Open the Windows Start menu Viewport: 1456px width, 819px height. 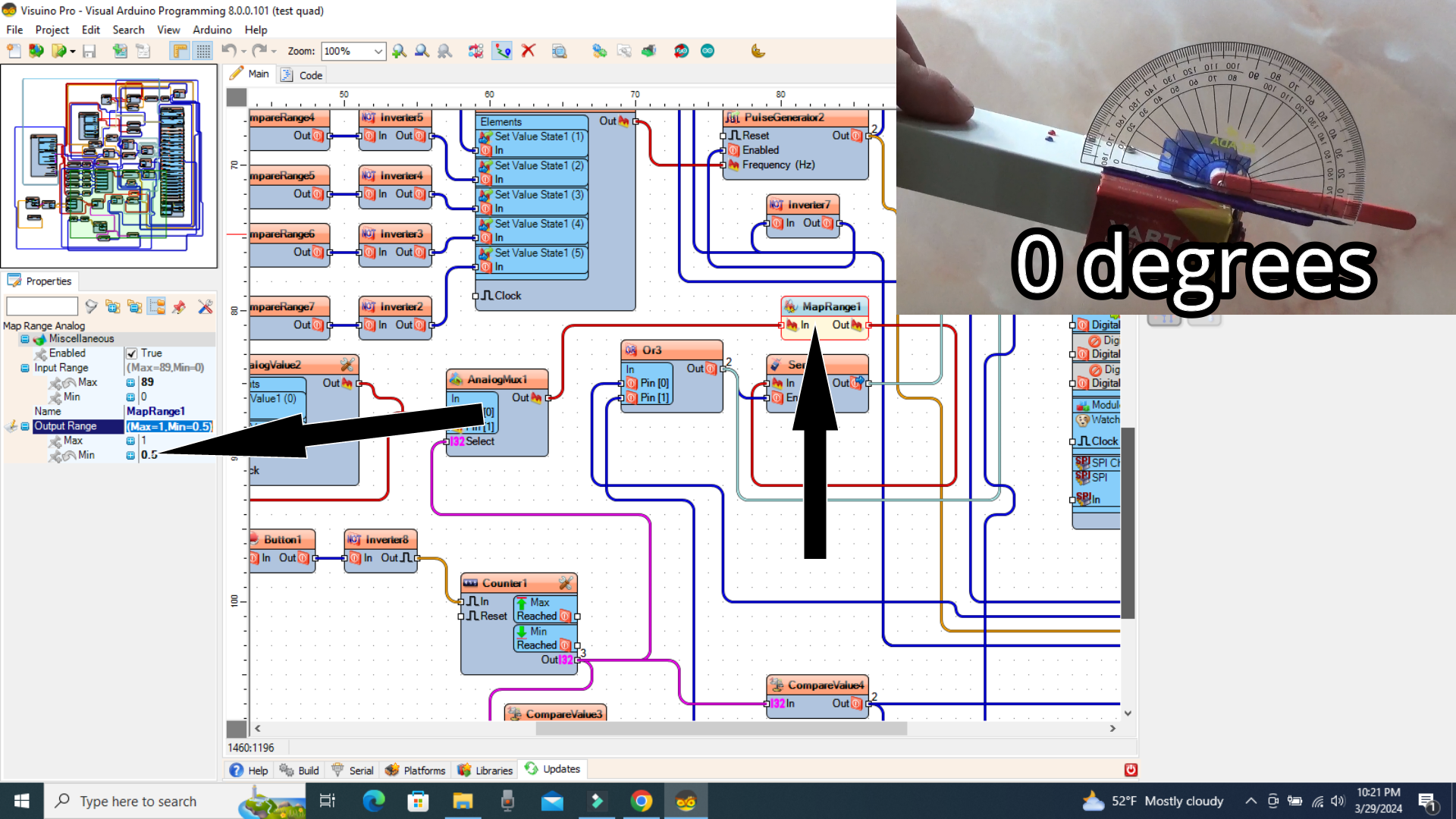[21, 801]
